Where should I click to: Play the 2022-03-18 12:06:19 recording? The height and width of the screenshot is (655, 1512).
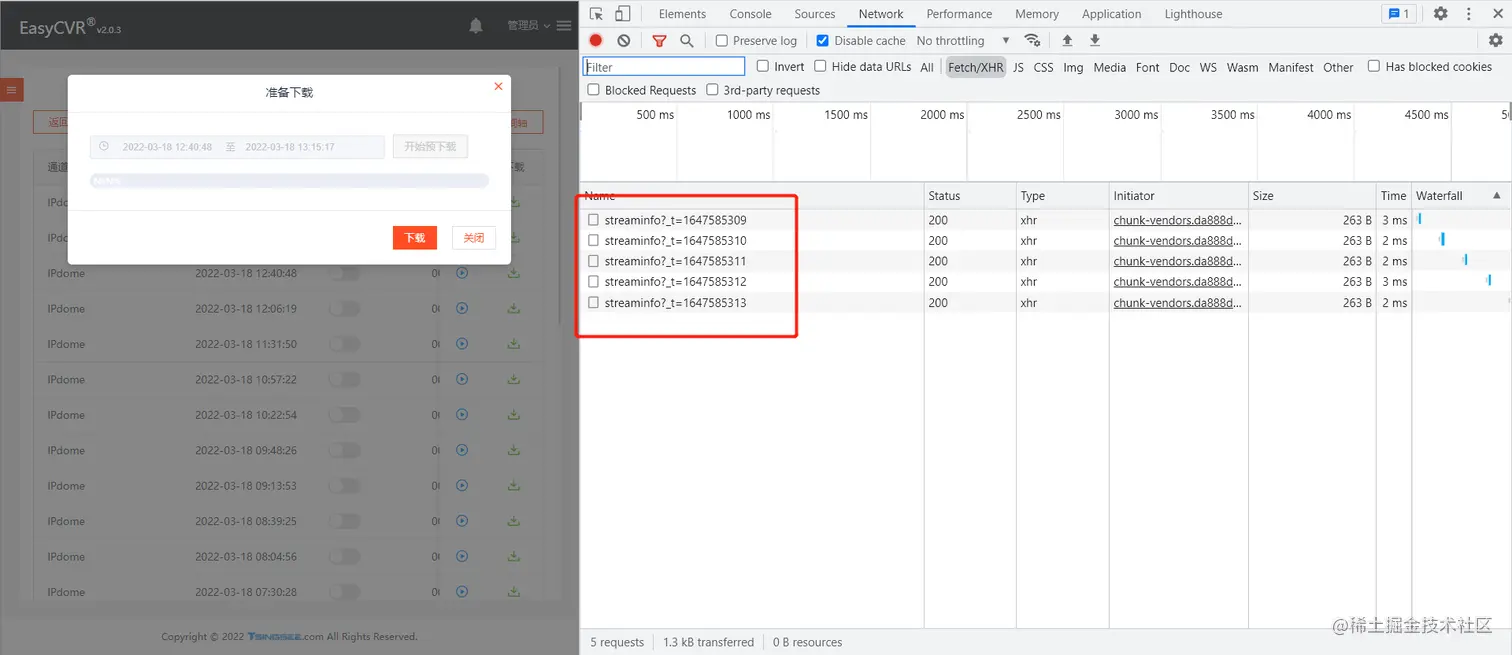point(462,308)
